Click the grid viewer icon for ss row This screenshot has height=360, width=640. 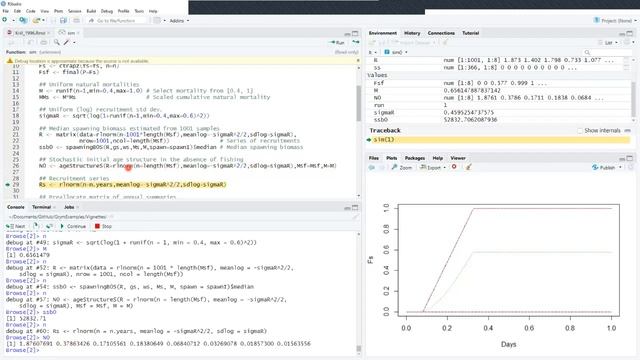pos(626,67)
